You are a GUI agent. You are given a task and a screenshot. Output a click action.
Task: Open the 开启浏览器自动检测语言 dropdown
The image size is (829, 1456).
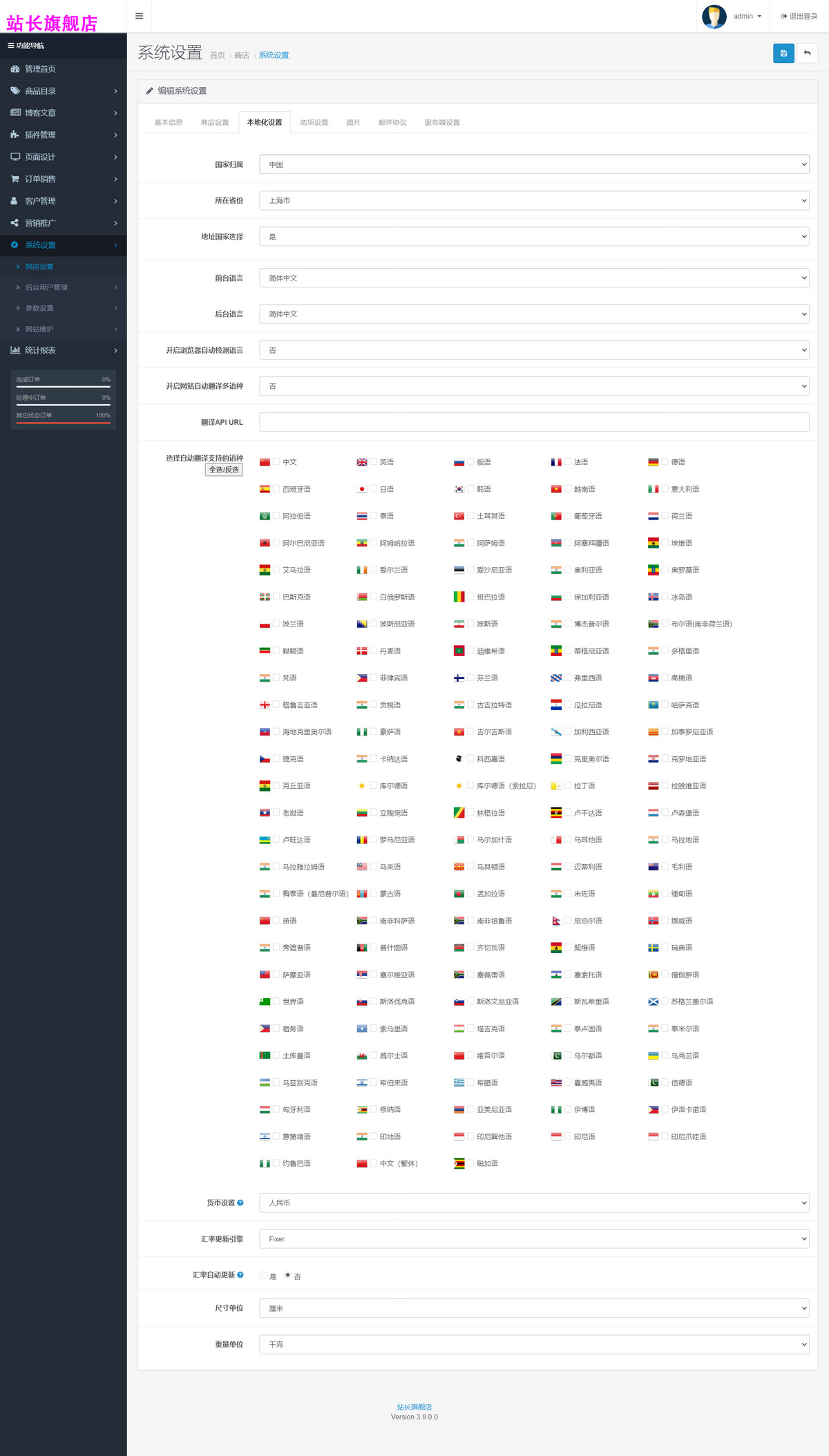[x=534, y=350]
